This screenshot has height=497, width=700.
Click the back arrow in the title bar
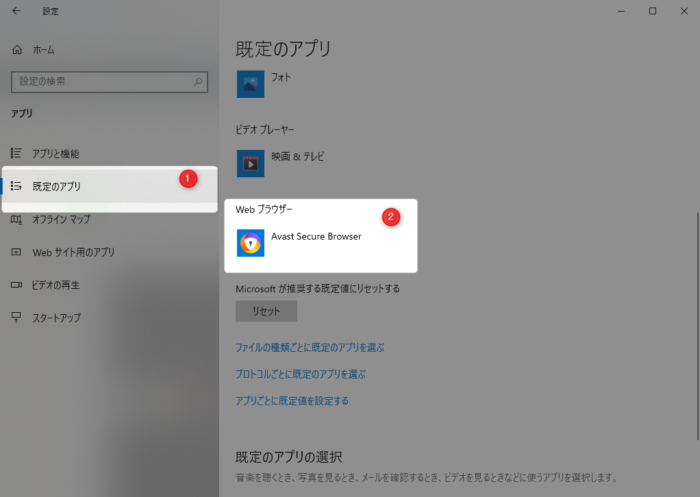coord(16,11)
